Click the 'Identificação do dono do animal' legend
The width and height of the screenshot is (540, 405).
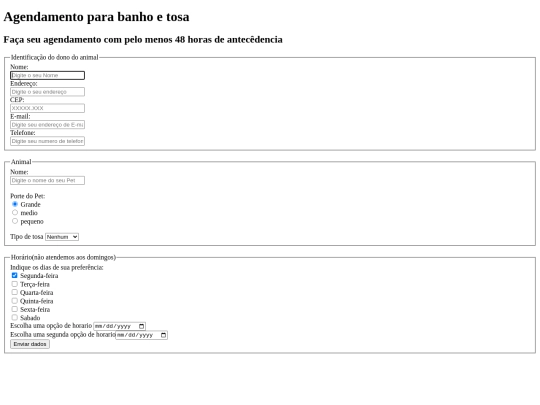point(54,57)
